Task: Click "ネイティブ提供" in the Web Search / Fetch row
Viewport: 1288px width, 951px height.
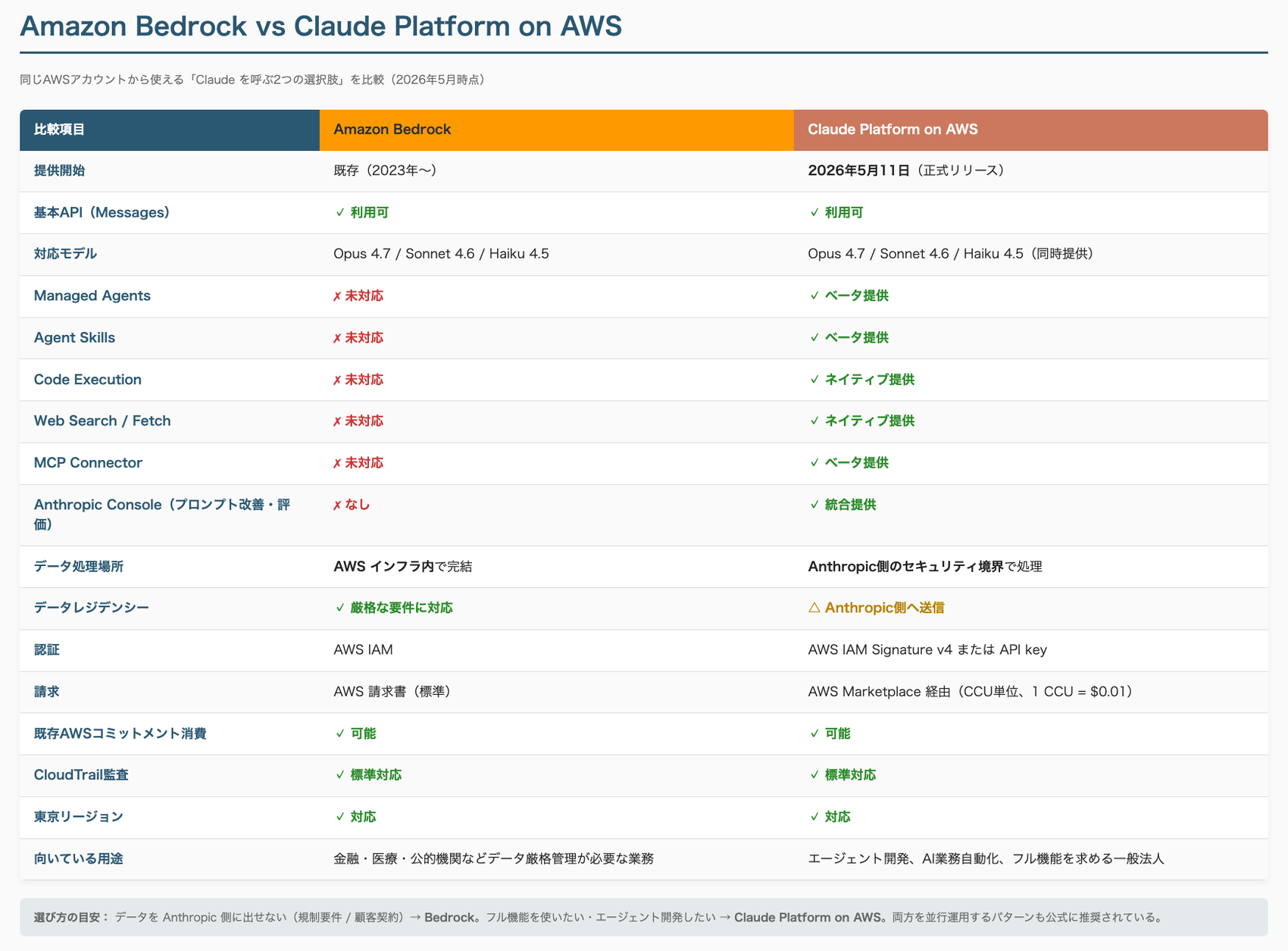Action: point(861,421)
